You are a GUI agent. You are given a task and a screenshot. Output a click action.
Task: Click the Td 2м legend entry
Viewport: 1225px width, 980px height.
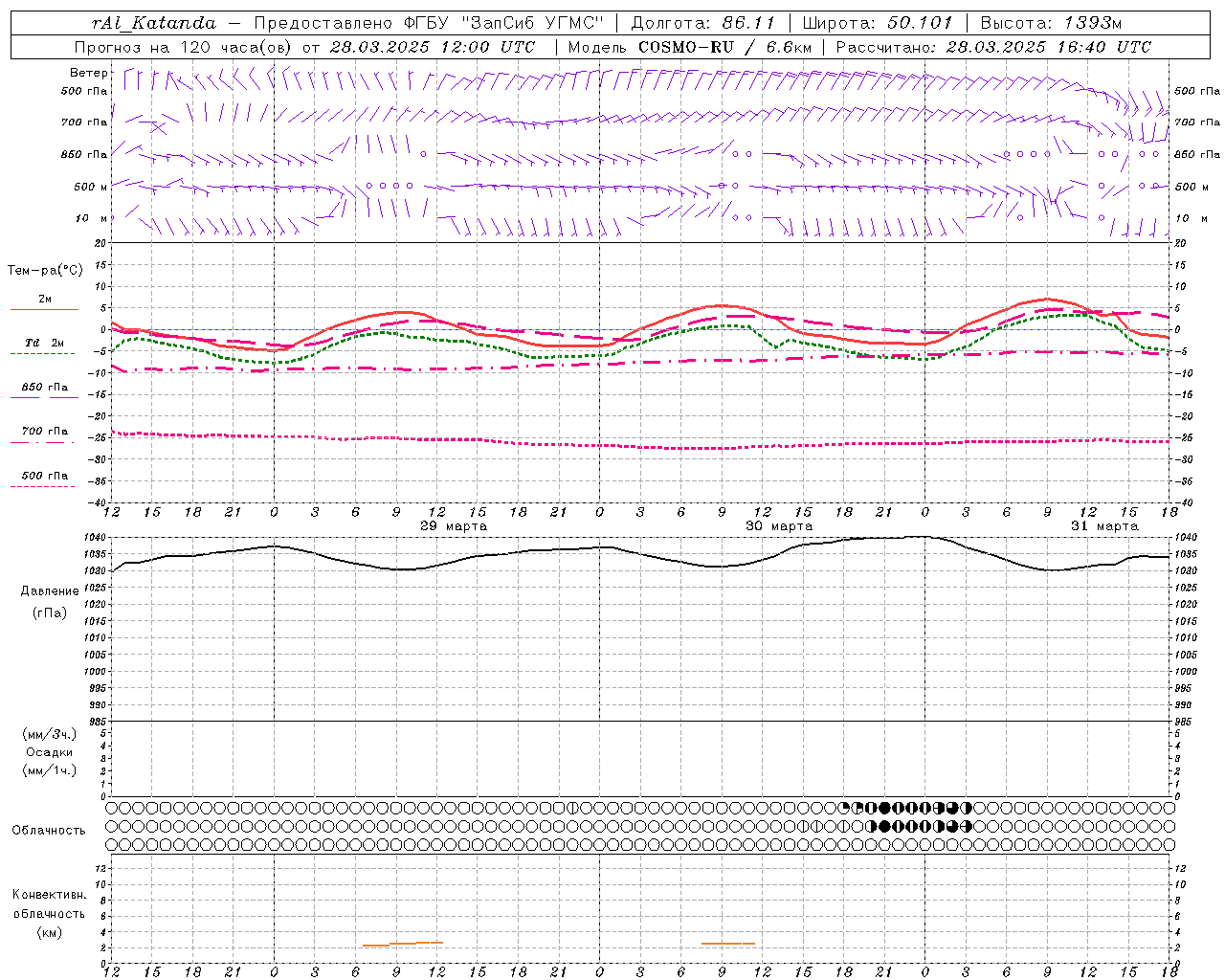45,343
